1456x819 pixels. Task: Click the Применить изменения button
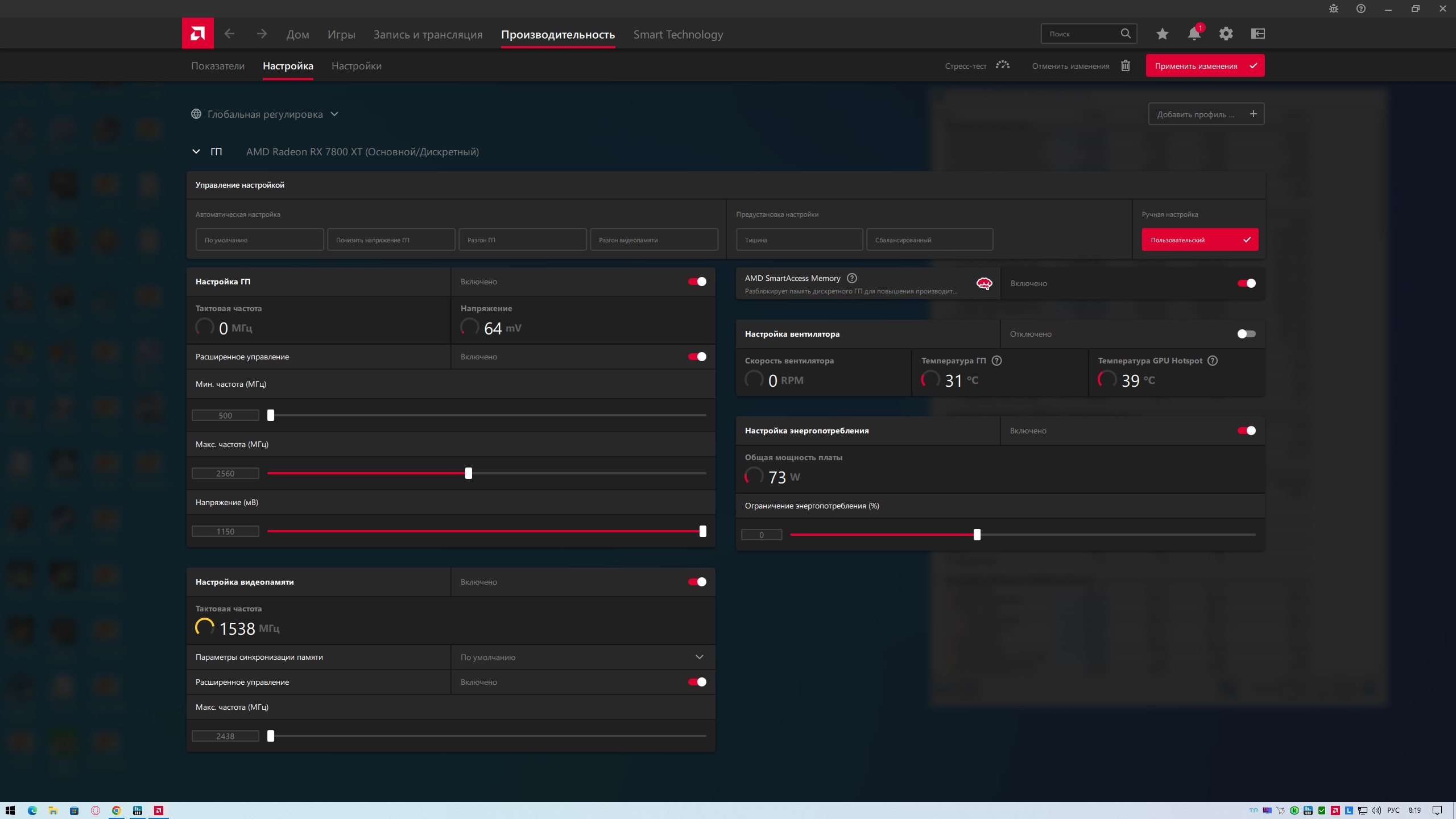(1205, 66)
